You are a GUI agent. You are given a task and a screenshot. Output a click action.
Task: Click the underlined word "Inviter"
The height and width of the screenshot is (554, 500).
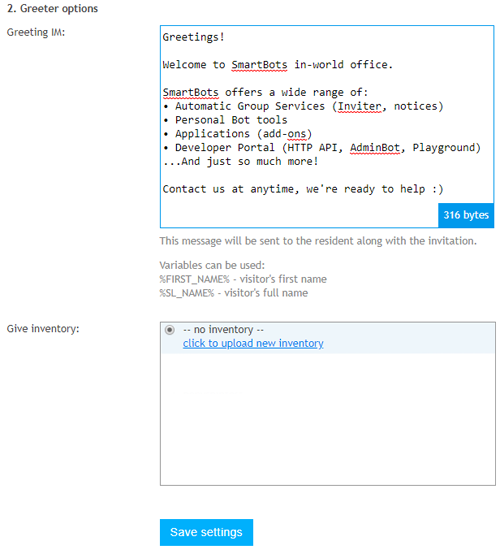pyautogui.click(x=360, y=106)
